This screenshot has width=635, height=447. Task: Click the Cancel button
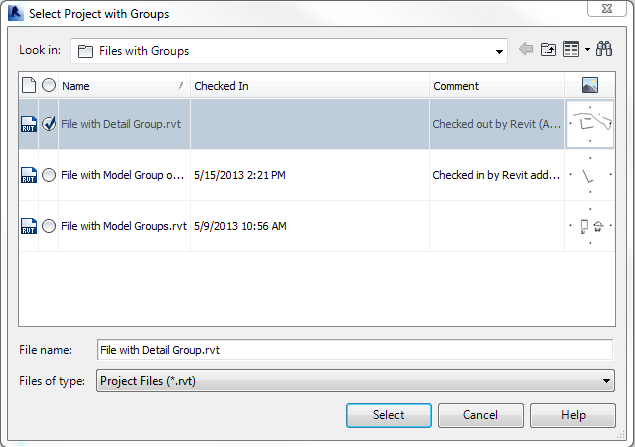480,415
